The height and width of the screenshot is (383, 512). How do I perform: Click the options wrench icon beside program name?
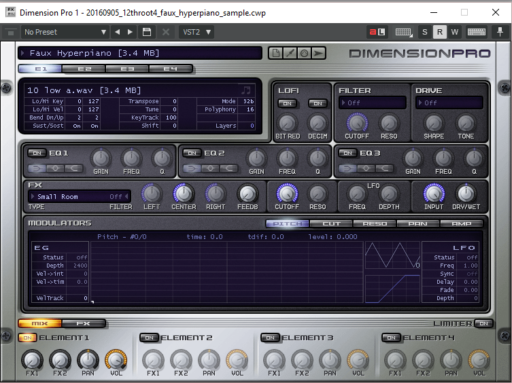[x=290, y=53]
